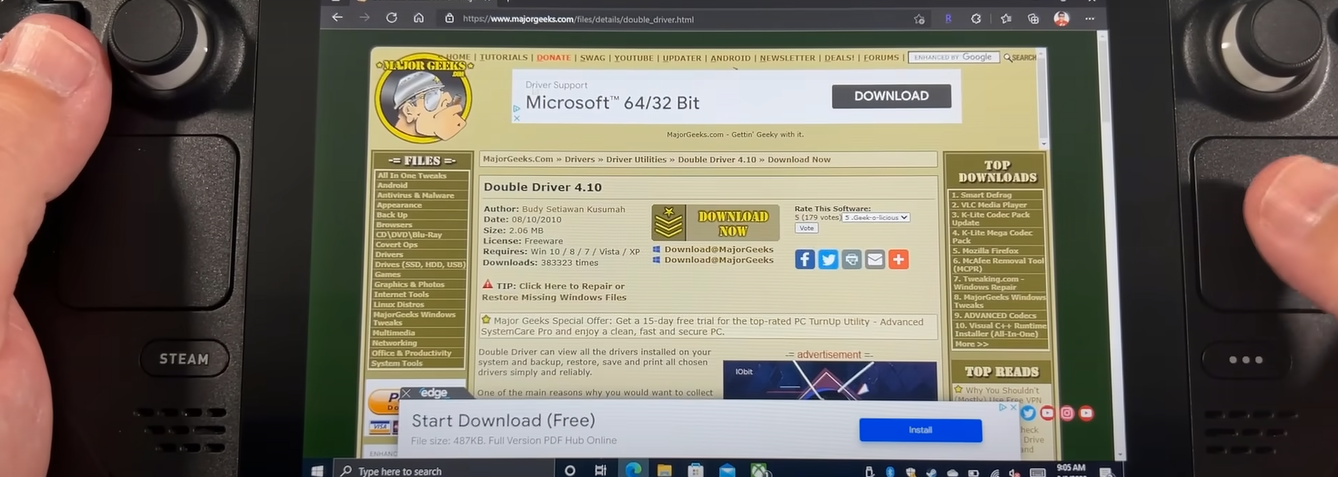Open the browser three-dot settings menu
The image size is (1338, 477).
click(x=1090, y=18)
